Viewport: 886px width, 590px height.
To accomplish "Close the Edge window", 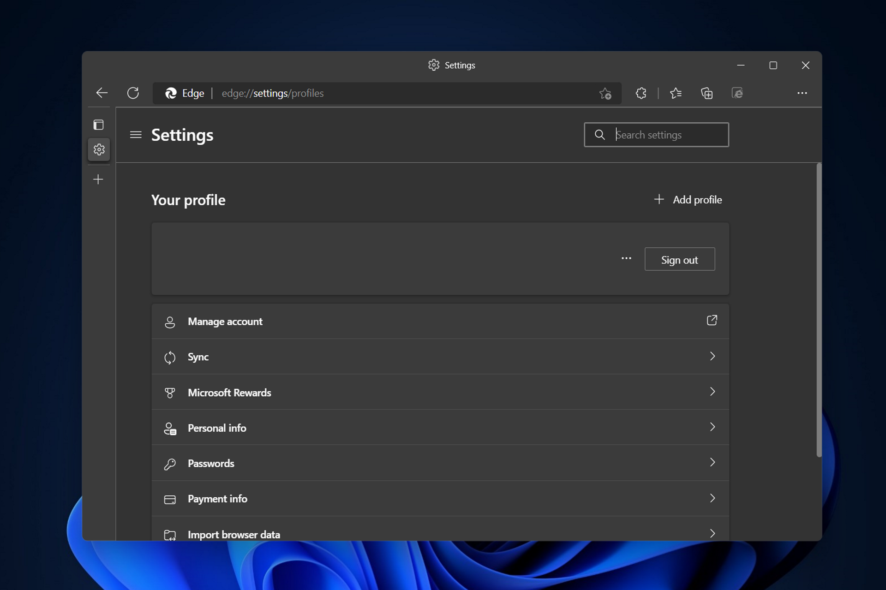I will click(806, 66).
